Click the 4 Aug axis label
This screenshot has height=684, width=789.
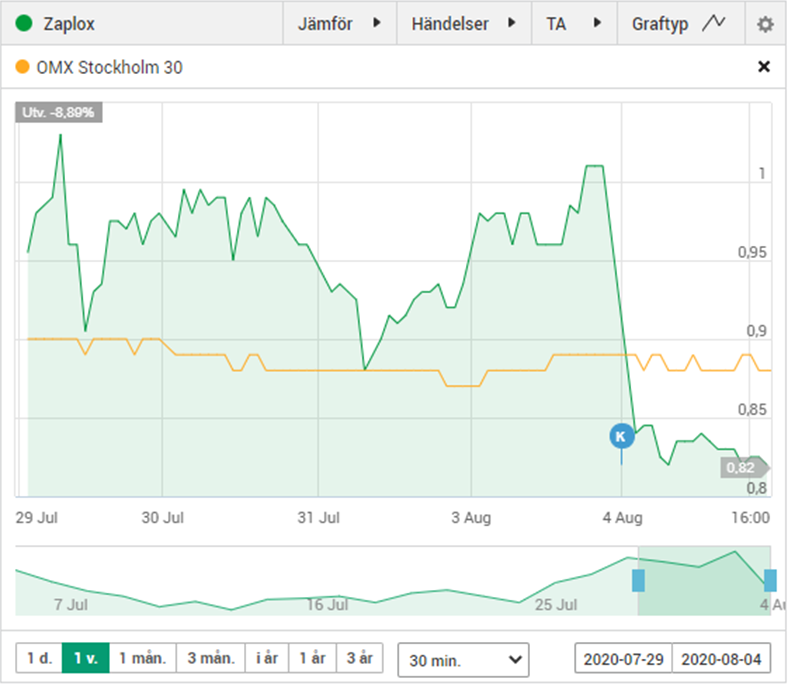(x=622, y=517)
